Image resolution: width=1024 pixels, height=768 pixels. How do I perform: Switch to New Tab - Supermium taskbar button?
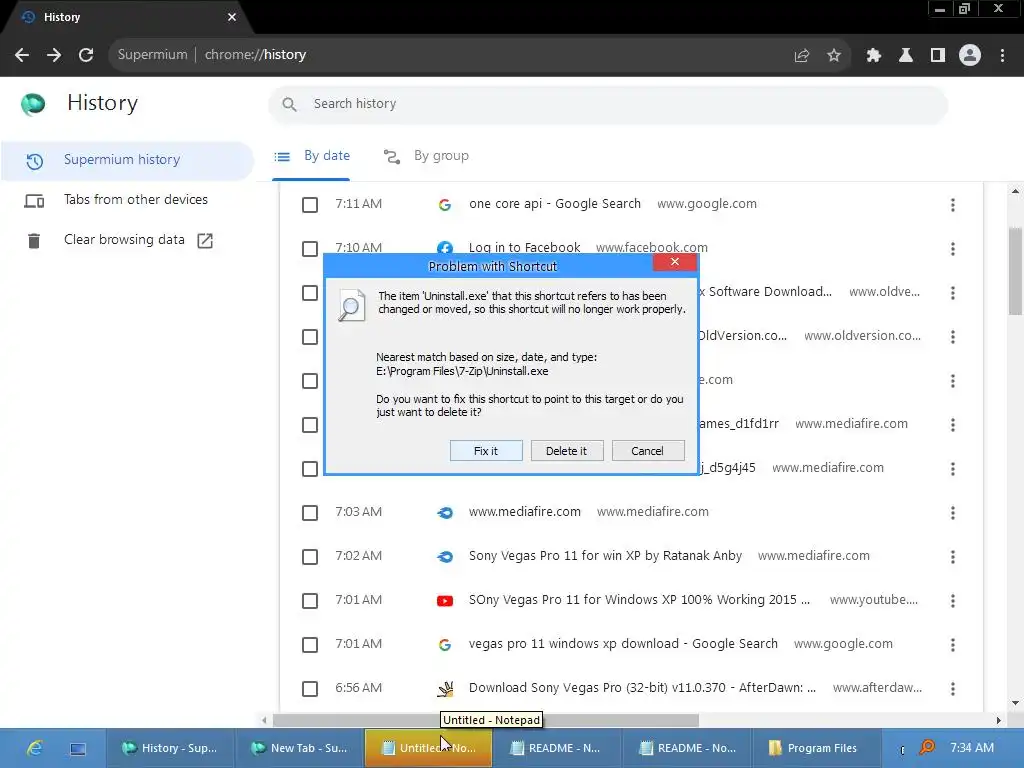299,748
